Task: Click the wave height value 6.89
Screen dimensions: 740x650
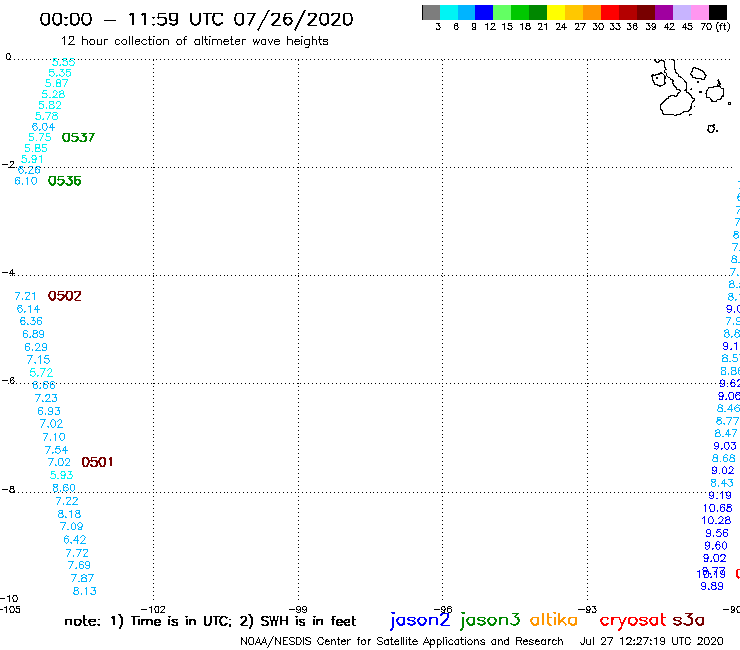Action: click(34, 334)
